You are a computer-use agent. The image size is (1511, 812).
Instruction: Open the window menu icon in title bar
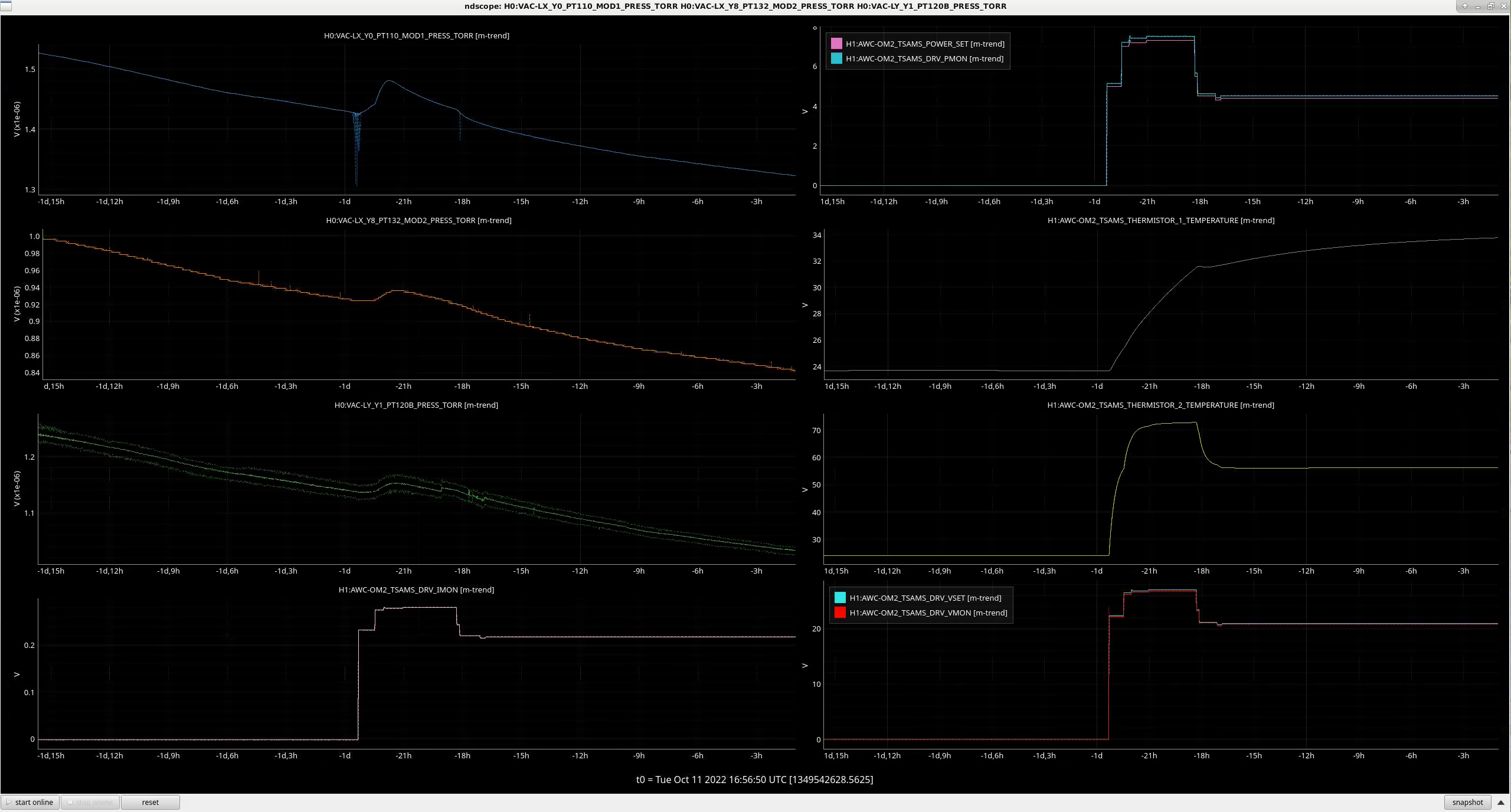coord(6,6)
